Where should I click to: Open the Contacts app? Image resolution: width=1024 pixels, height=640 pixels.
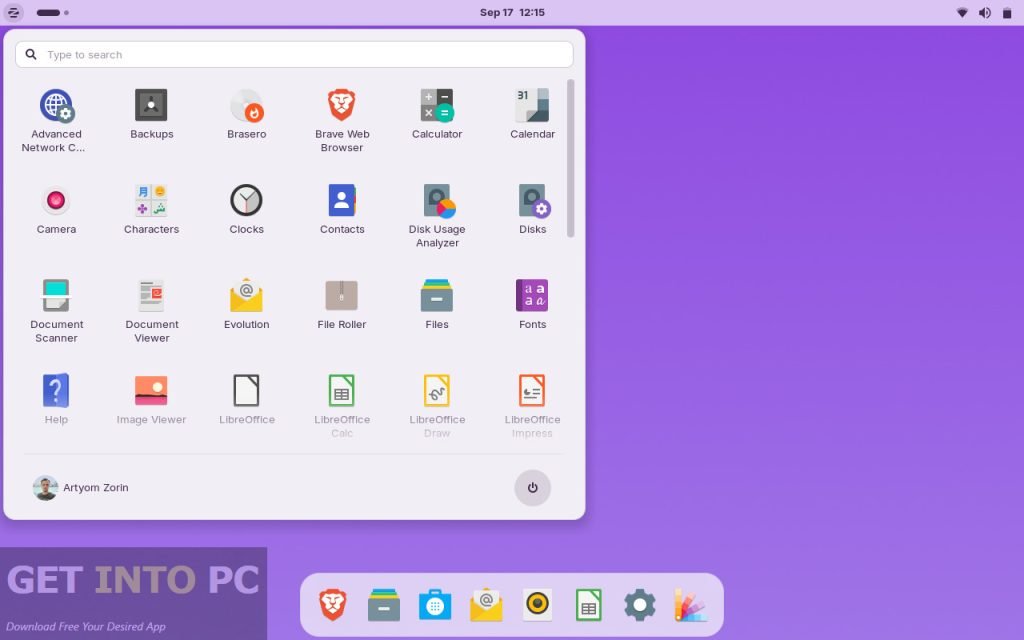pos(342,198)
